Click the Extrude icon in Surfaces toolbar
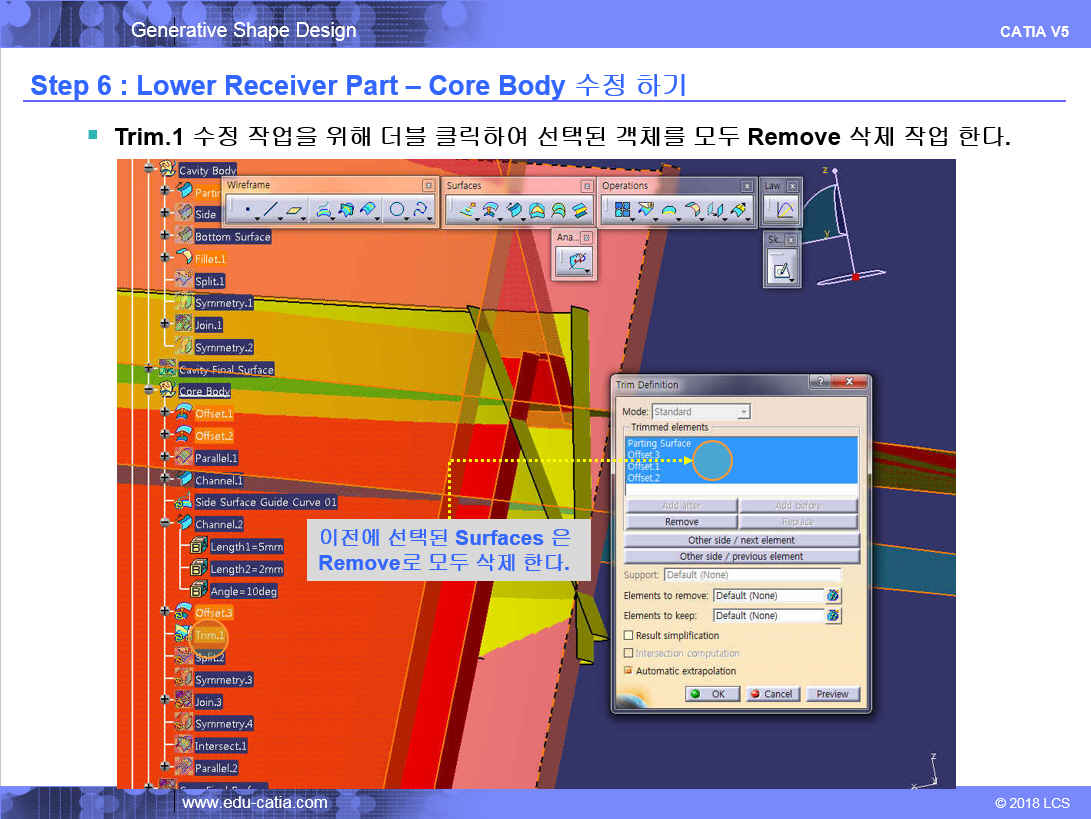Screen dimensions: 1091x819 (x=464, y=210)
